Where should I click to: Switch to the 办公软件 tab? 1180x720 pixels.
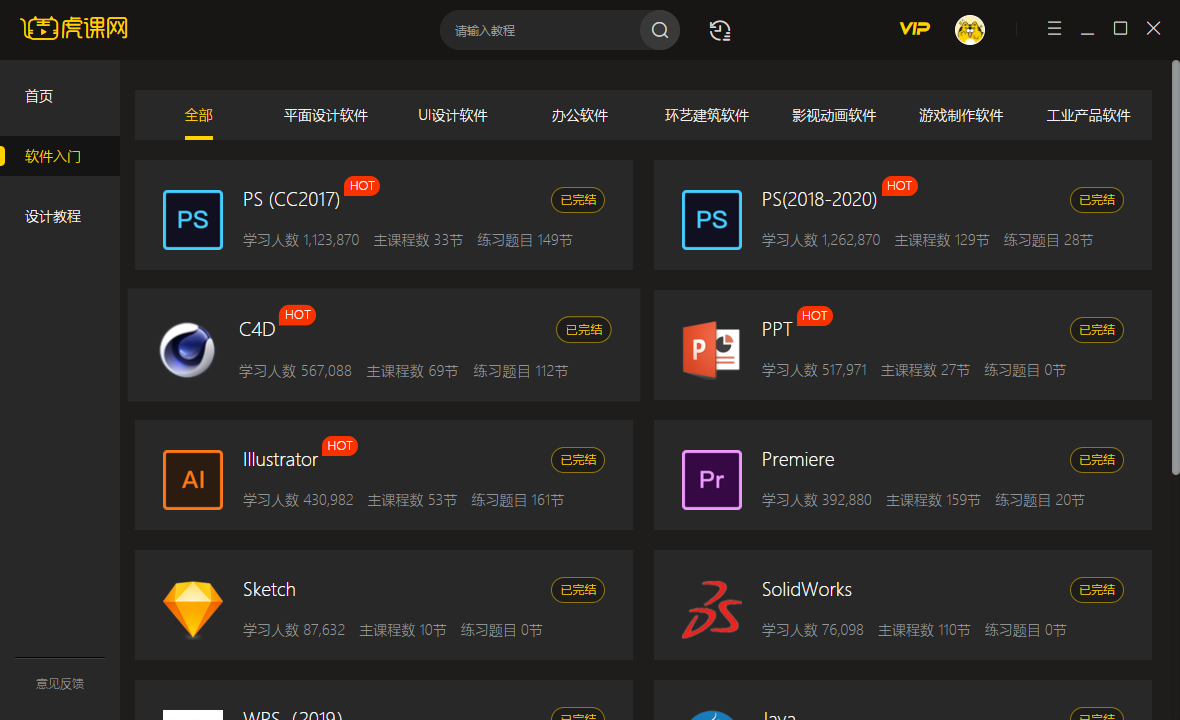click(x=580, y=115)
